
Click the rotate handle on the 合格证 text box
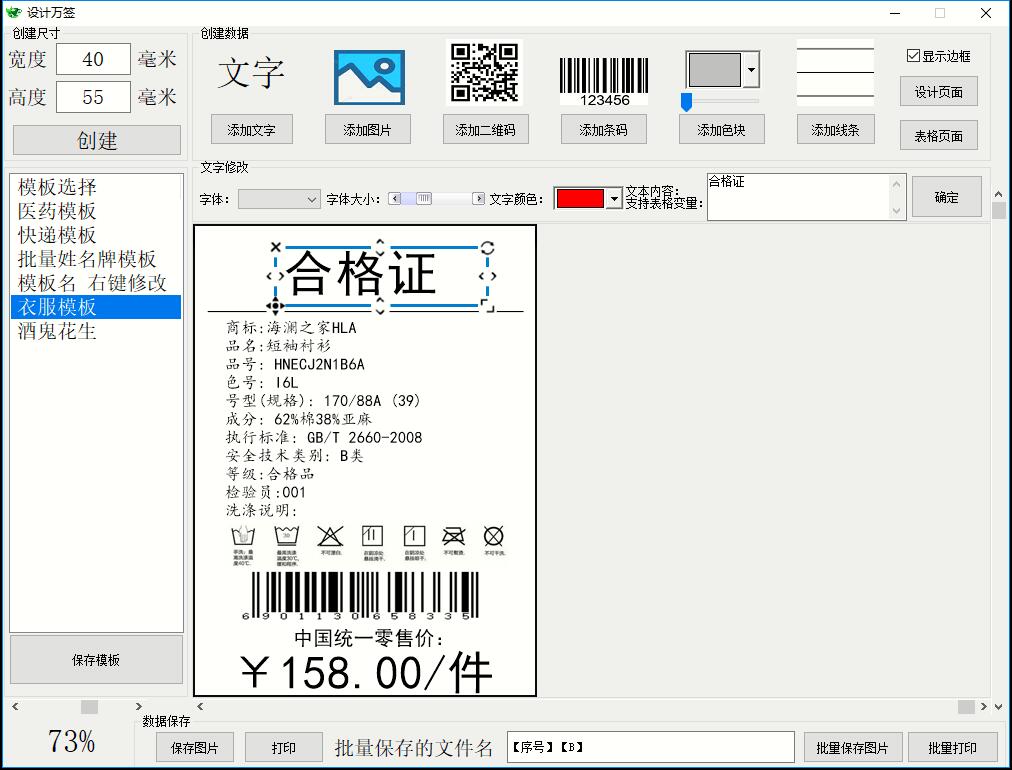[x=487, y=247]
